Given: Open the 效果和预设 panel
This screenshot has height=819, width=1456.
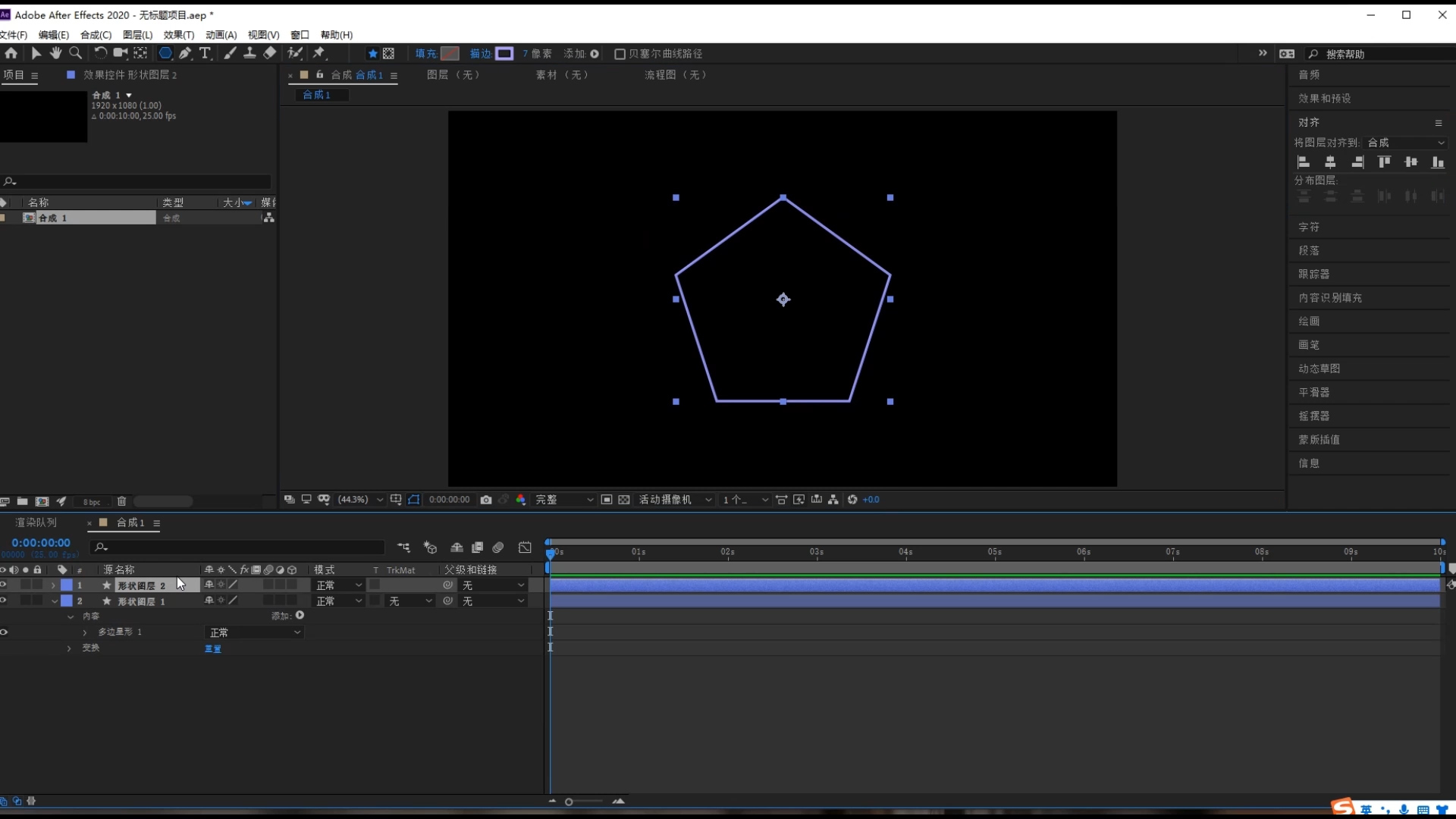Looking at the screenshot, I should (x=1324, y=99).
